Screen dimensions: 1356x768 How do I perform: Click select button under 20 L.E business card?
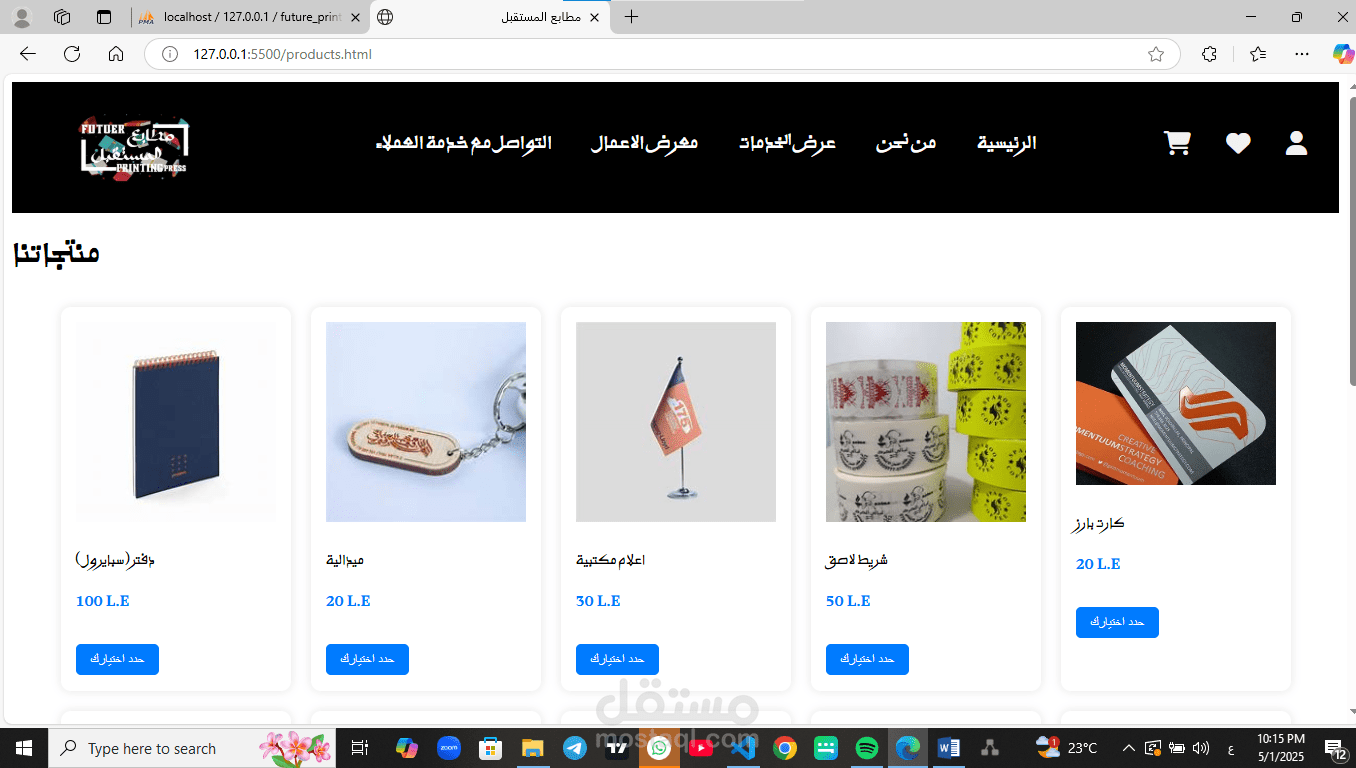(1117, 622)
